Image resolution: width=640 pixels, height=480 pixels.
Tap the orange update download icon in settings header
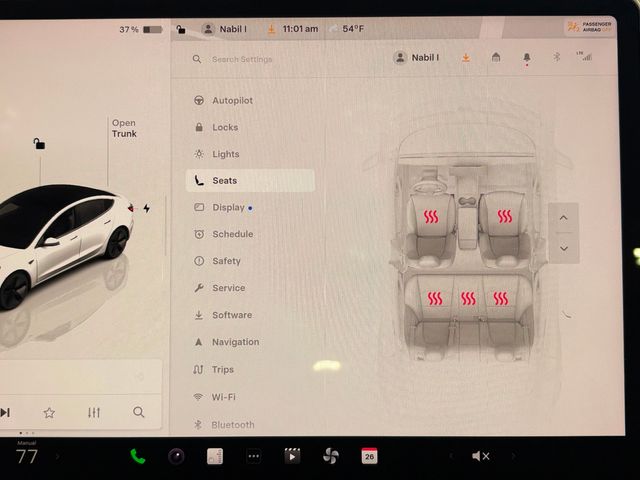(x=466, y=58)
